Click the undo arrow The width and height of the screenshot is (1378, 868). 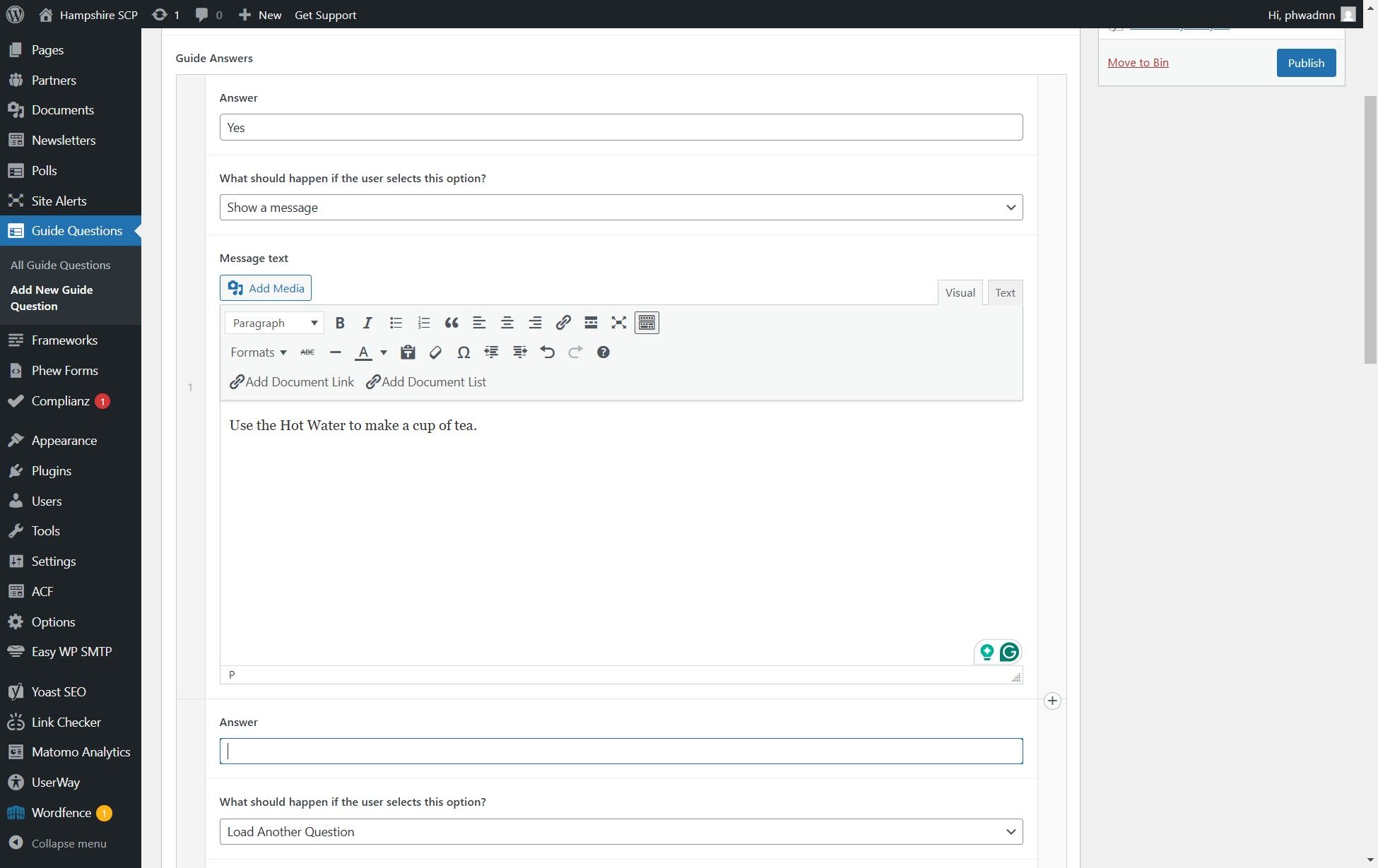click(547, 352)
